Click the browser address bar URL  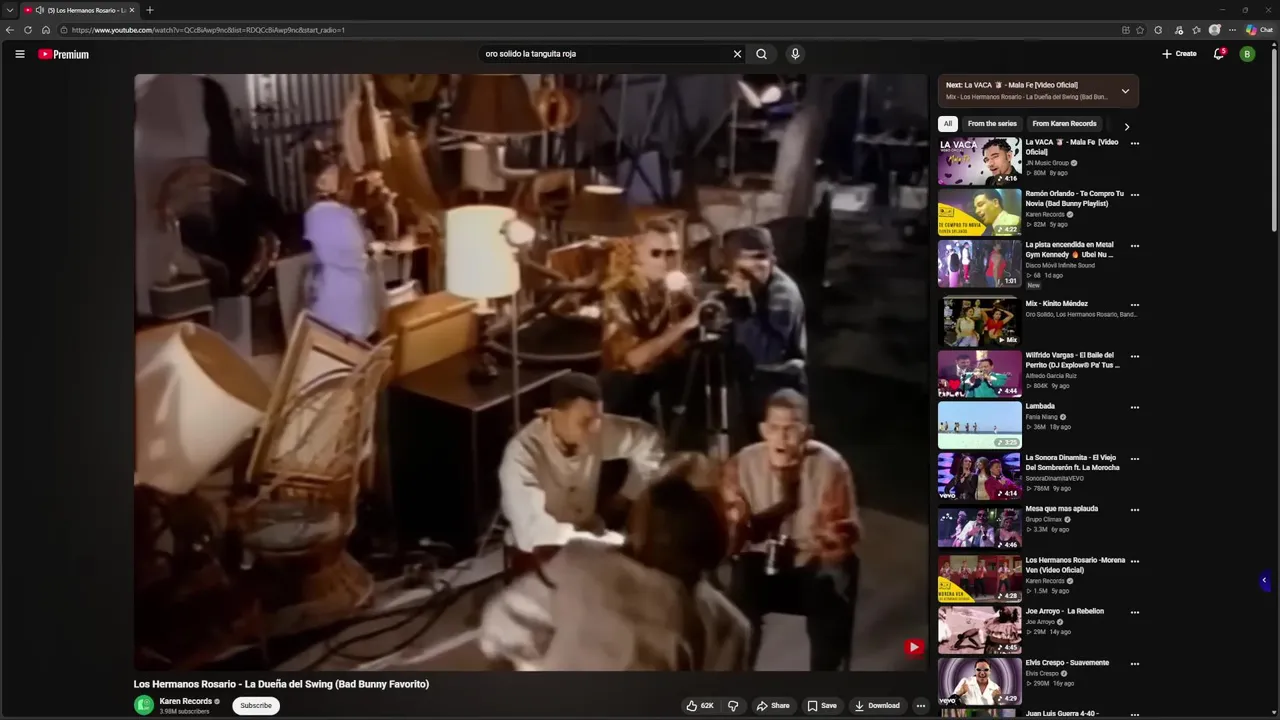pos(208,30)
